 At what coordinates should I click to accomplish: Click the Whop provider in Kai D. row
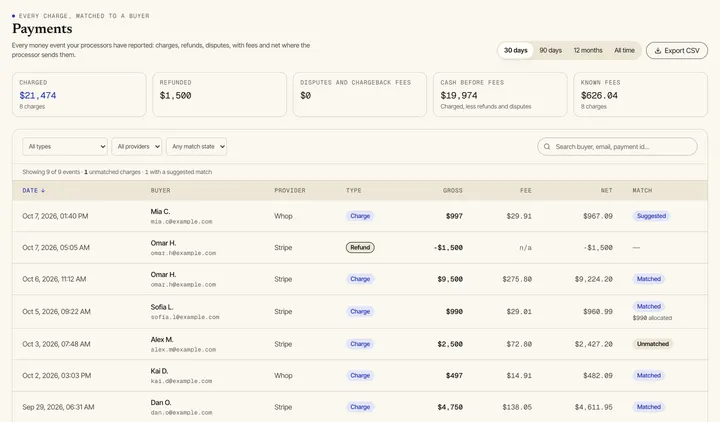tap(283, 376)
